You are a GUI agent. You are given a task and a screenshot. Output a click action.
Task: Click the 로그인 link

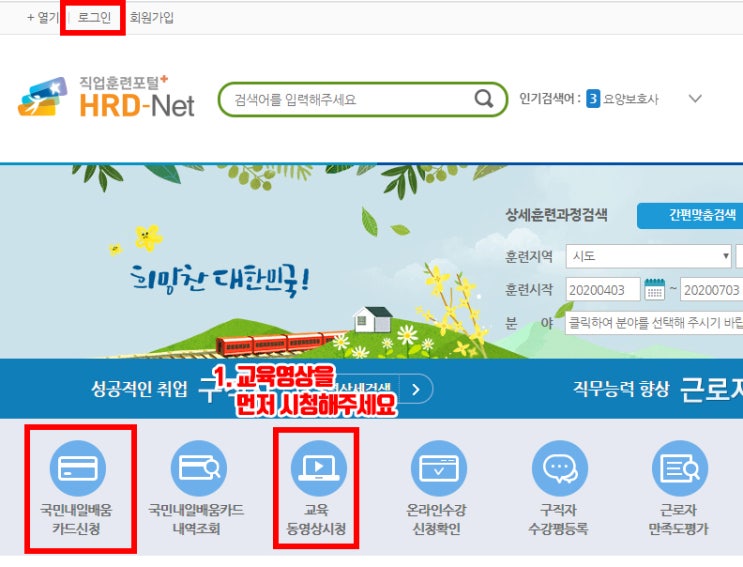[x=94, y=18]
